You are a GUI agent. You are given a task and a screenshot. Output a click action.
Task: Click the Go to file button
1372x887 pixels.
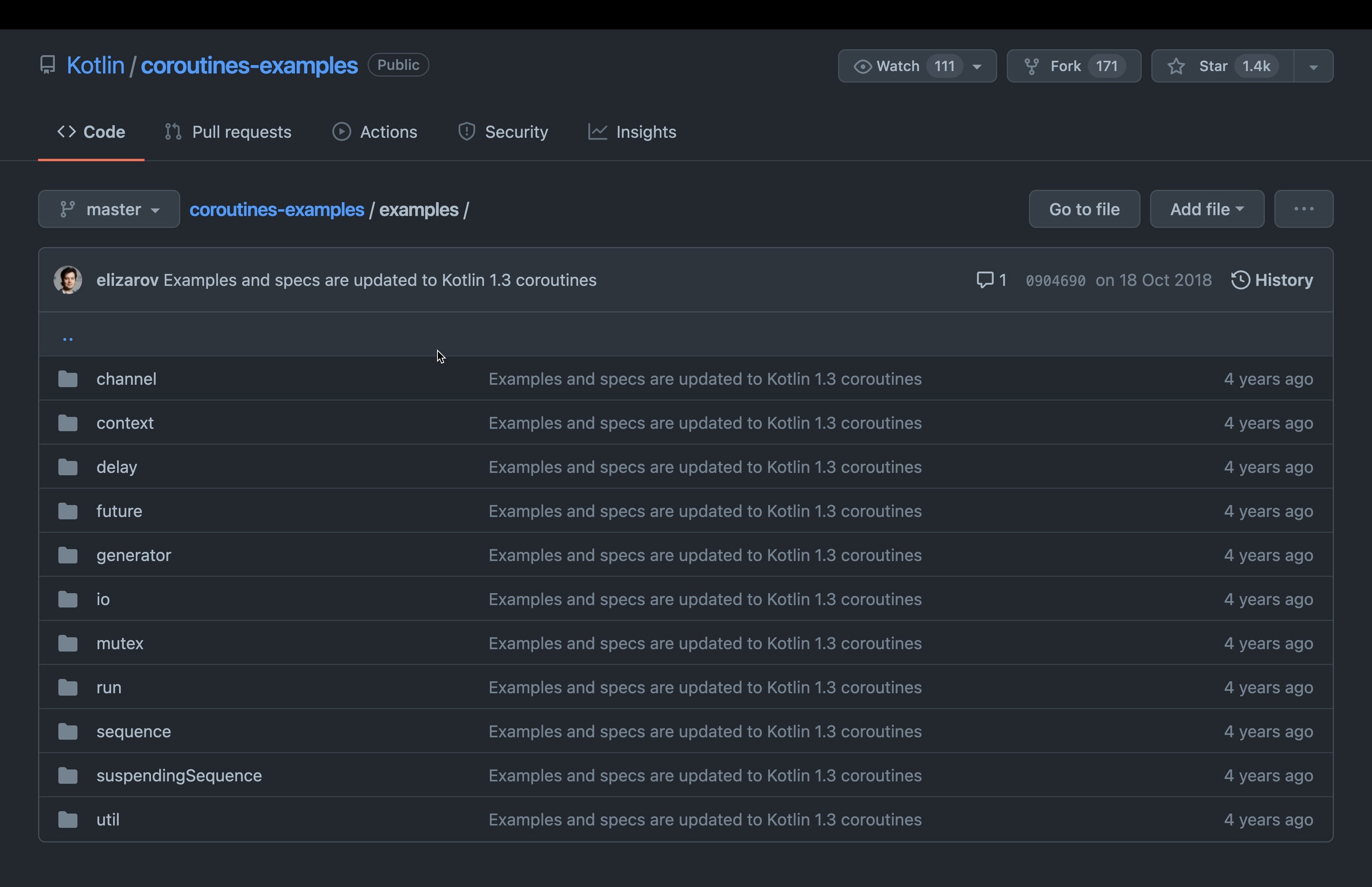click(1084, 209)
